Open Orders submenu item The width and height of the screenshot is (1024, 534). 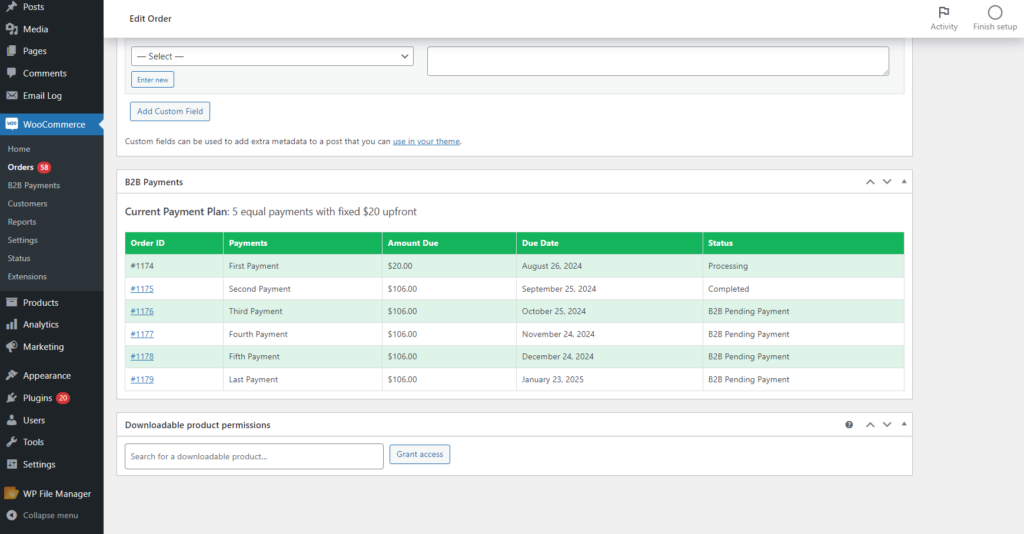click(20, 167)
